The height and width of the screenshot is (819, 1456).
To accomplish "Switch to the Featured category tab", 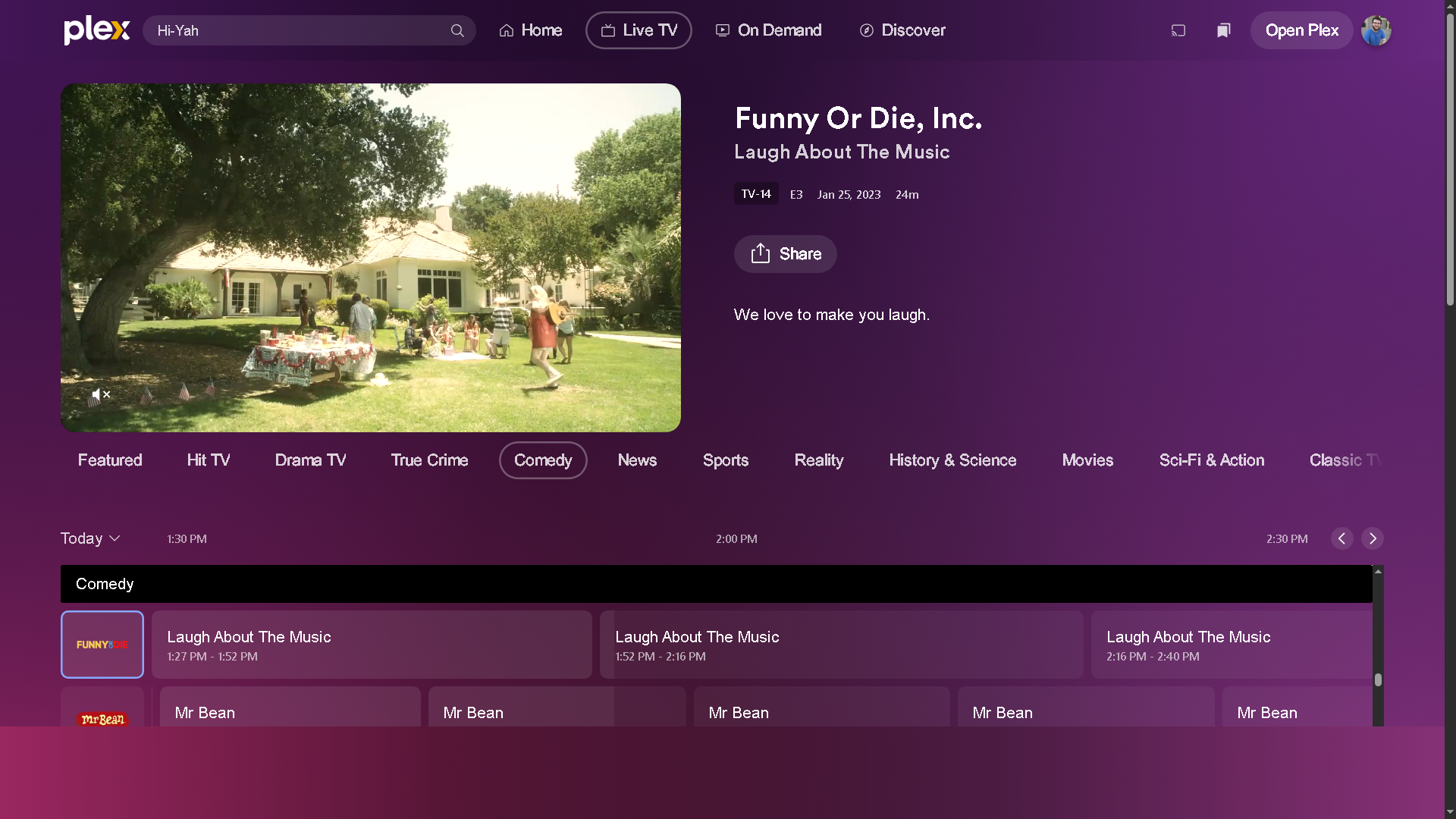I will [x=110, y=460].
